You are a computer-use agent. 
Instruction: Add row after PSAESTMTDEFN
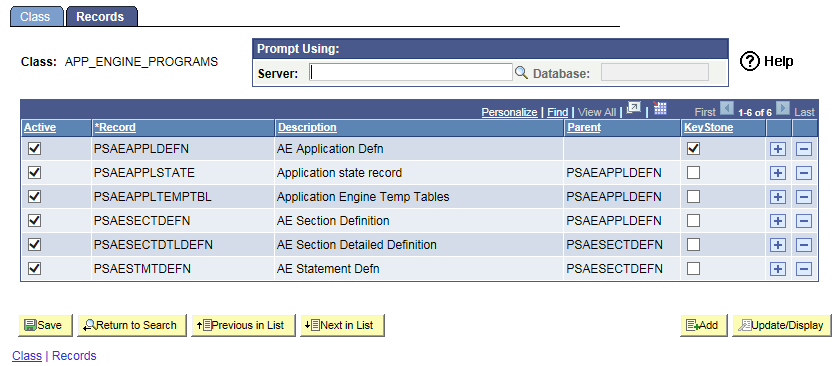click(x=778, y=269)
